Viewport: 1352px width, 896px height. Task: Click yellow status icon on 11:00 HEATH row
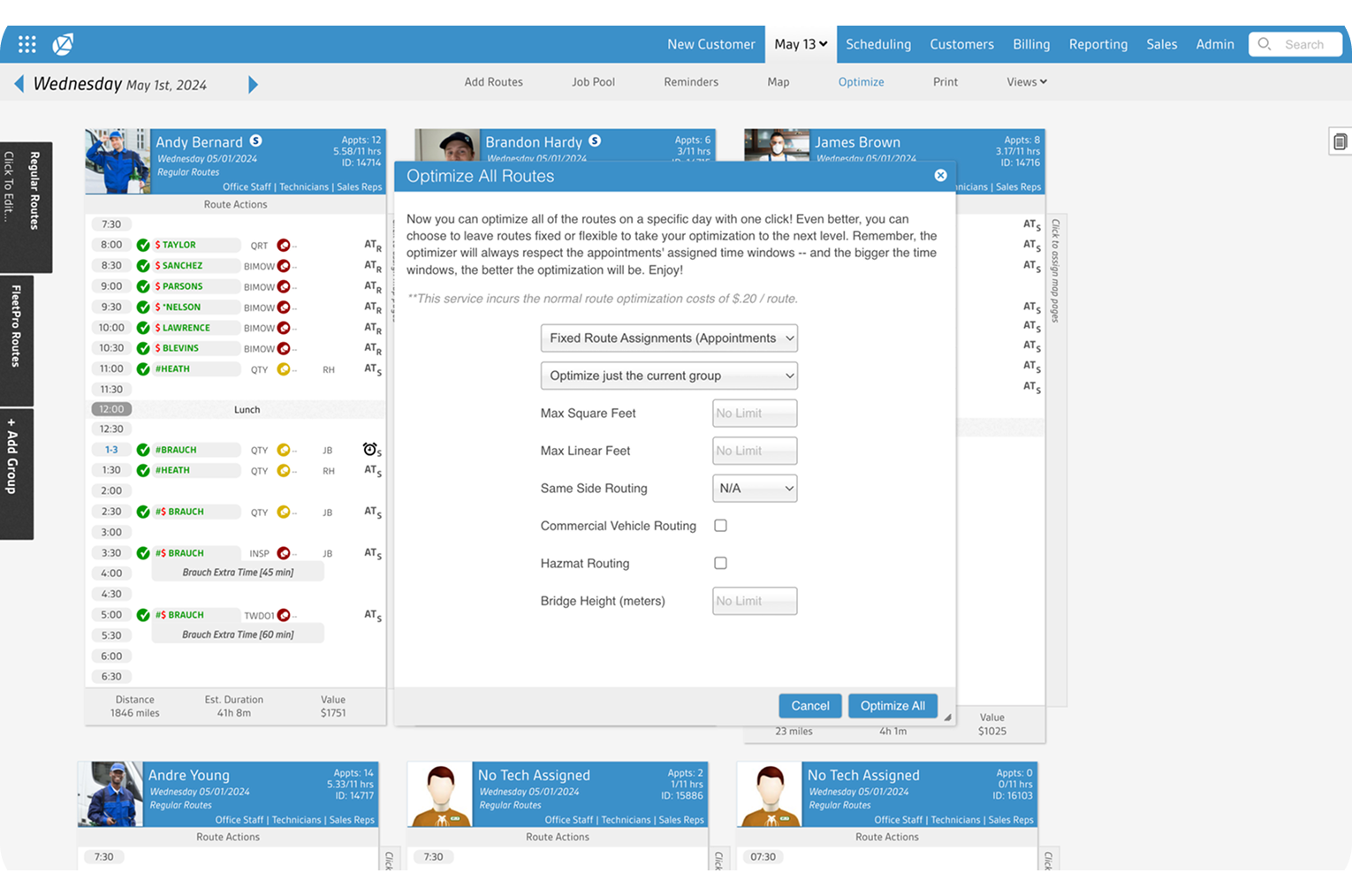[x=284, y=369]
